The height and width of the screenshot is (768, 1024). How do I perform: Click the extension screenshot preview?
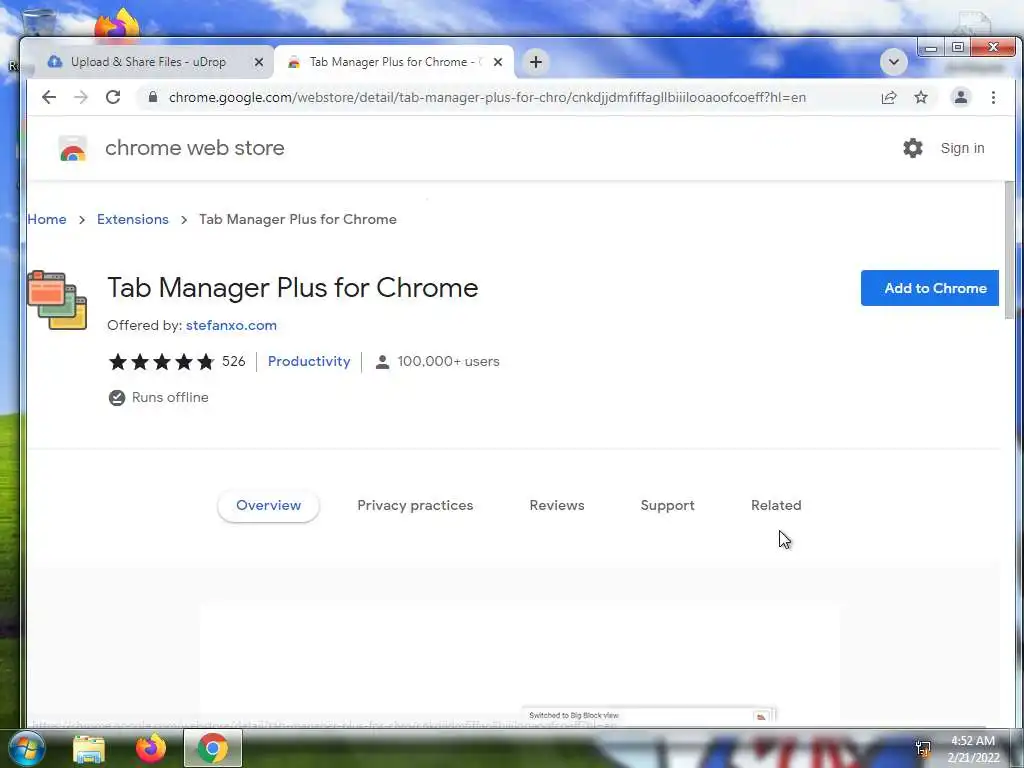[x=519, y=663]
